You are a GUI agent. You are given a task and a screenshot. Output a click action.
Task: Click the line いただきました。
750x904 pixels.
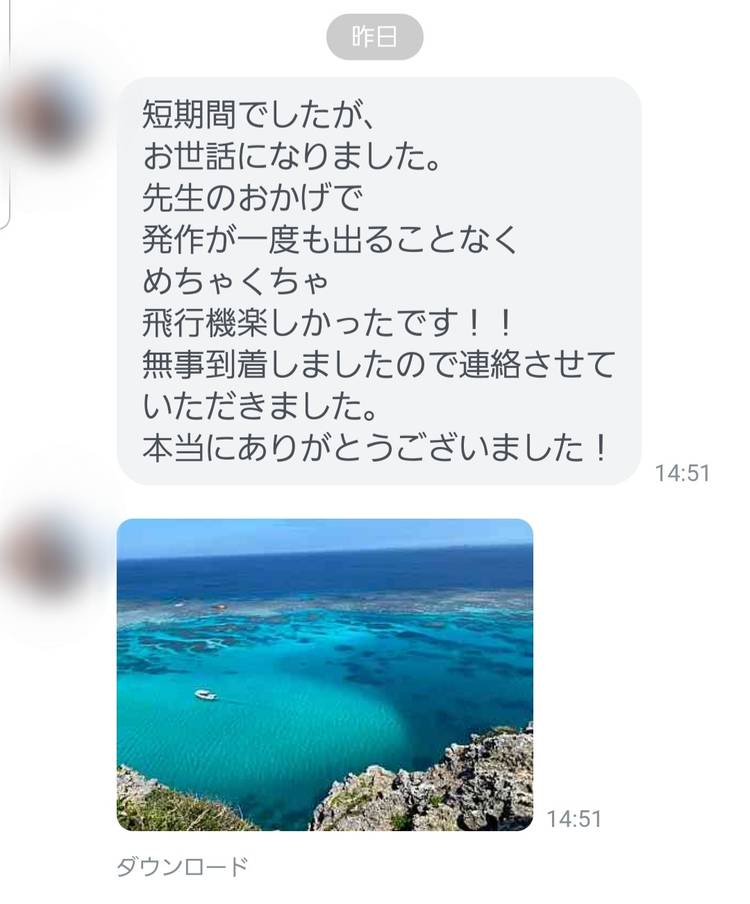[260, 406]
